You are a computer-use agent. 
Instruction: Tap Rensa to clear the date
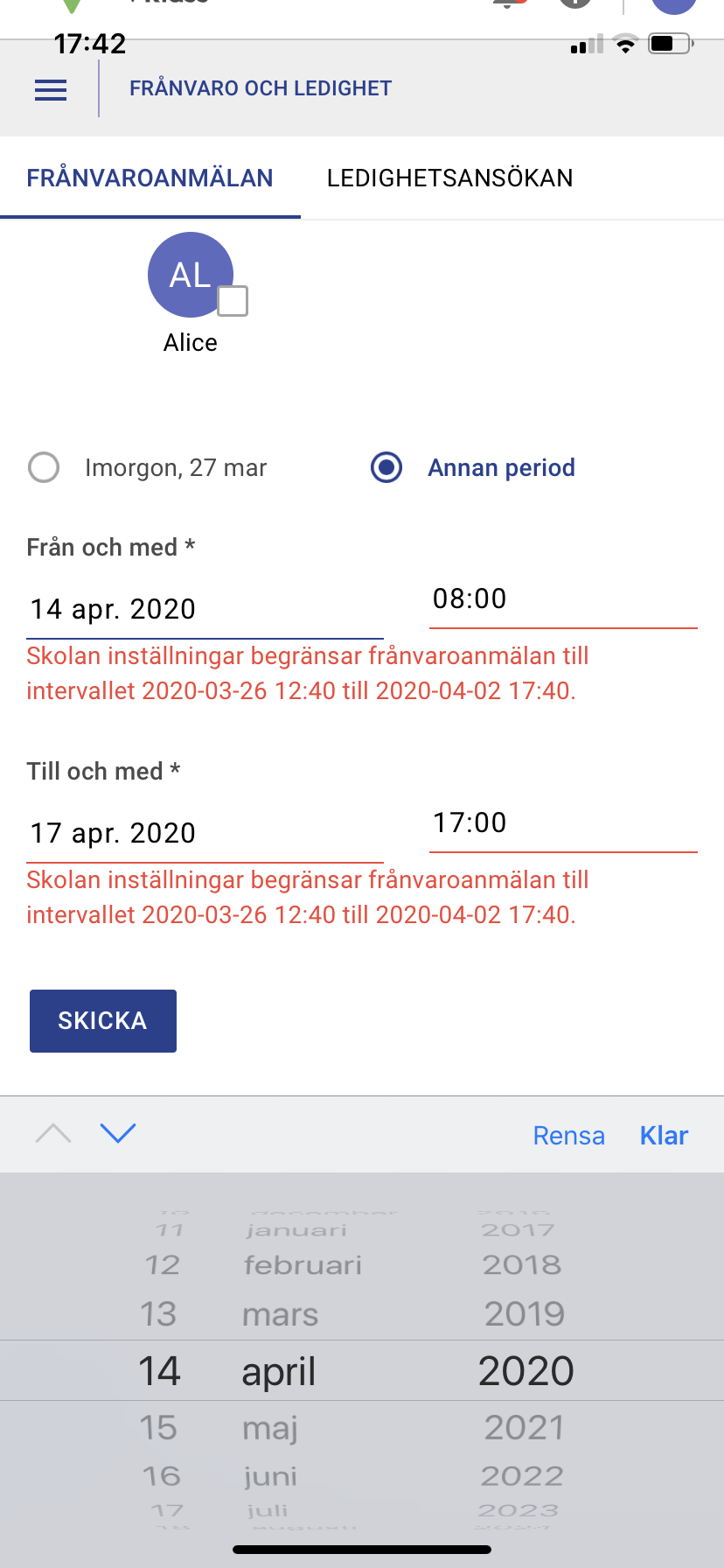[568, 1136]
